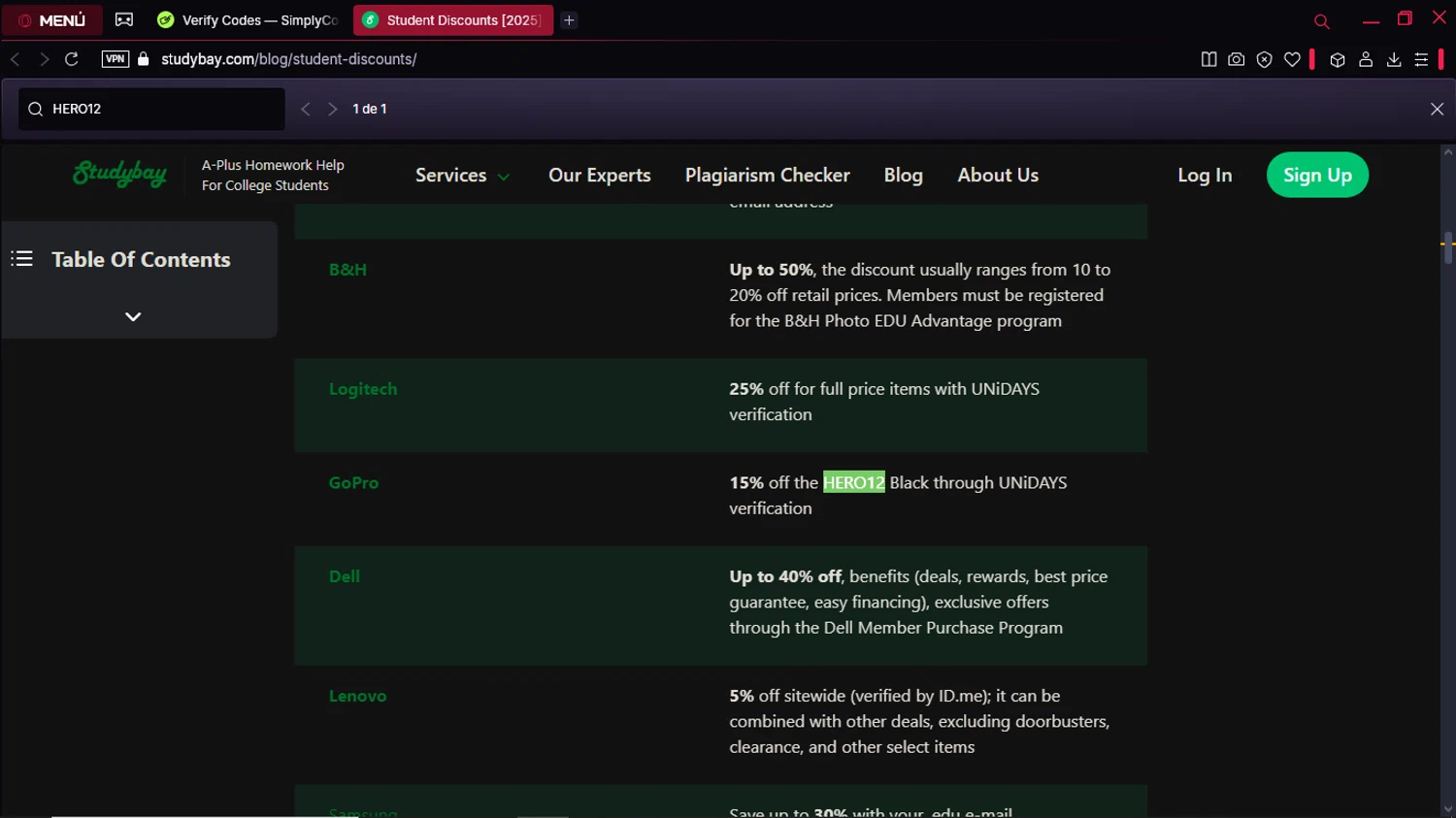The height and width of the screenshot is (818, 1456).
Task: Open the split screen panel icon
Action: tap(1208, 59)
